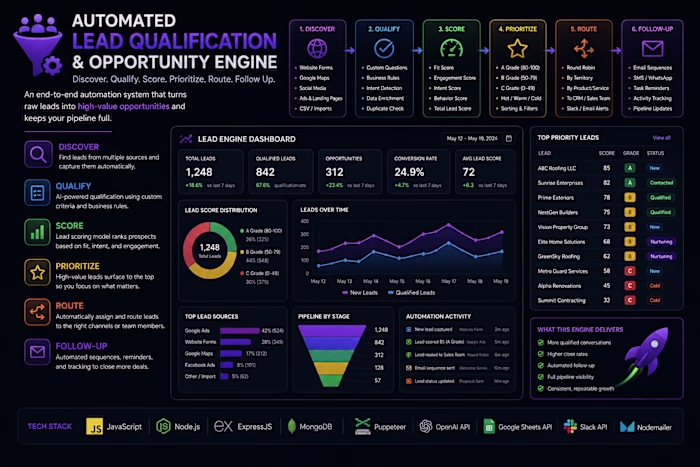
Task: Click the Opportunities 312 card
Action: (350, 172)
